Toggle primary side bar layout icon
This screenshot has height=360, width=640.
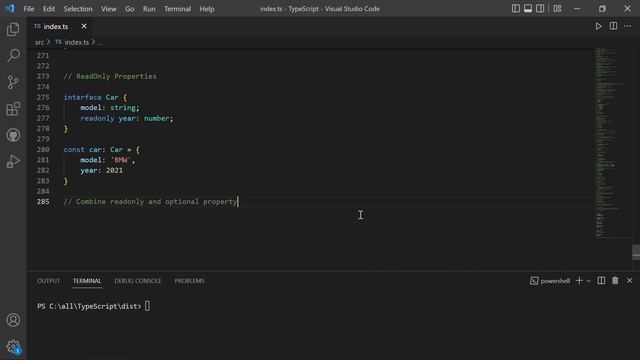pos(516,9)
